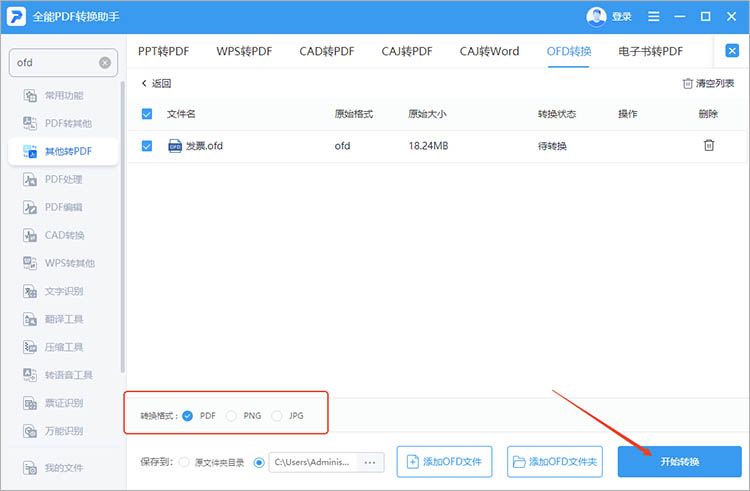The image size is (750, 491).
Task: Click 添加OFD文件夹 button
Action: coord(555,462)
